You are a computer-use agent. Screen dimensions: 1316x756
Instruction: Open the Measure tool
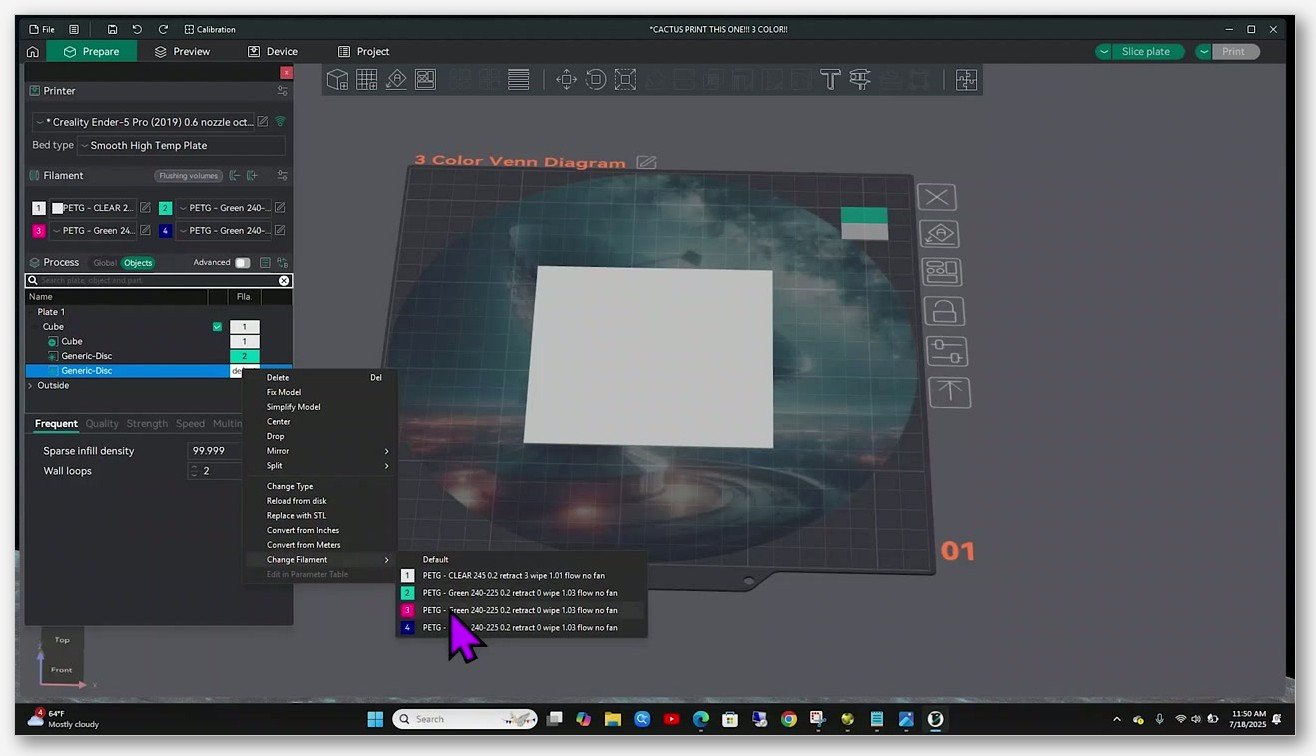(859, 79)
